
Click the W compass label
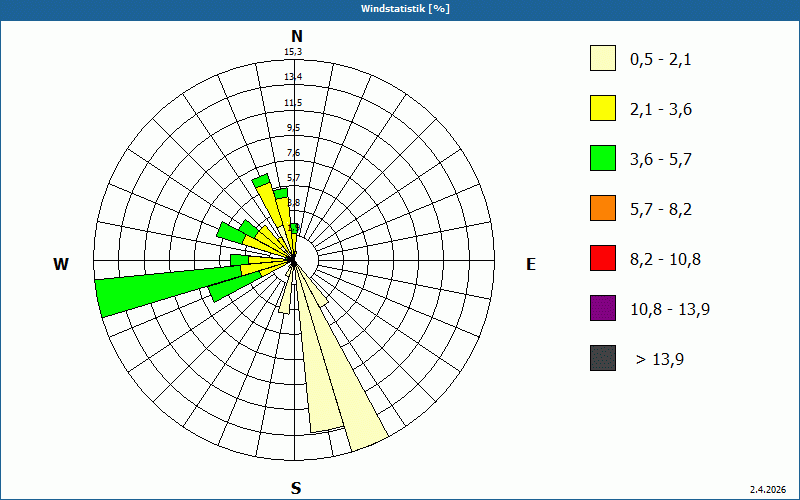coord(61,264)
